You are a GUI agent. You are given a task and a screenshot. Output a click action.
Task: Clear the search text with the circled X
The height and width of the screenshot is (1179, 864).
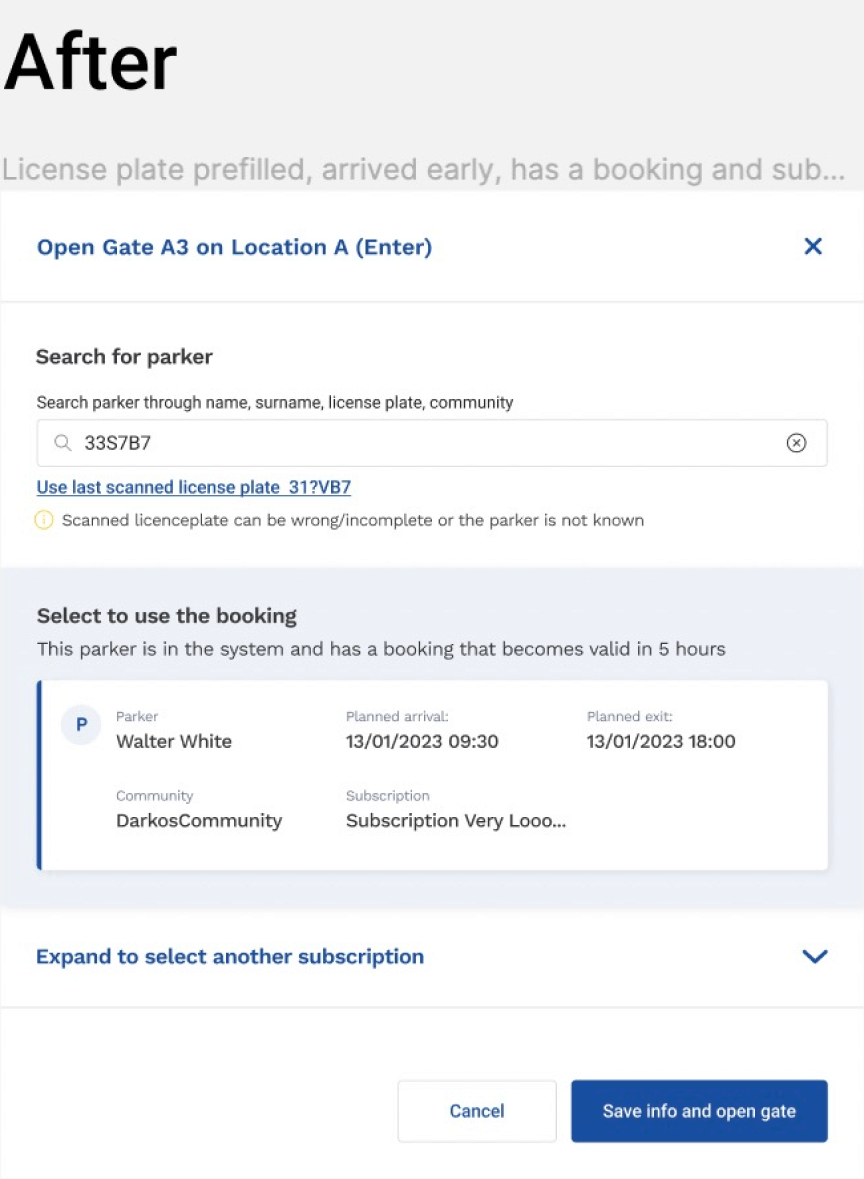click(796, 443)
